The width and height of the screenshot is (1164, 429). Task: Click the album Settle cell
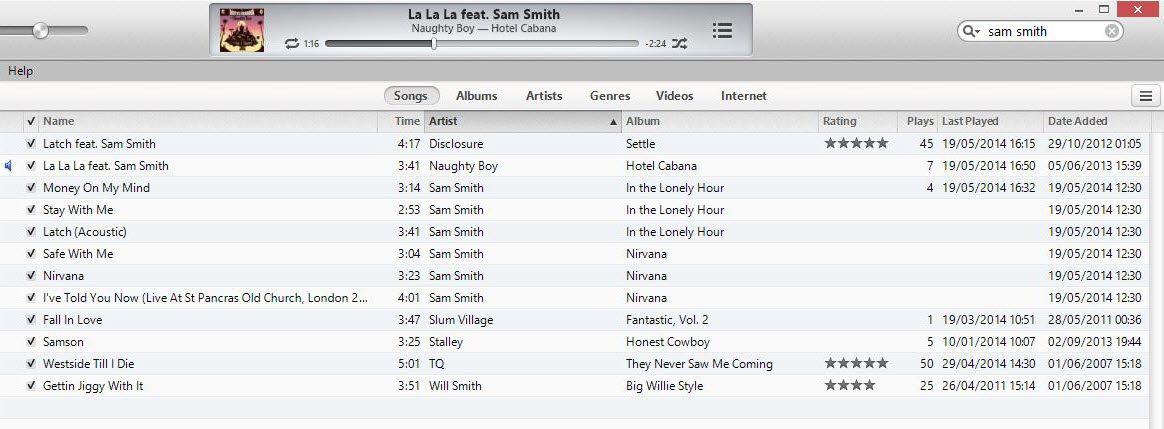pyautogui.click(x=641, y=144)
